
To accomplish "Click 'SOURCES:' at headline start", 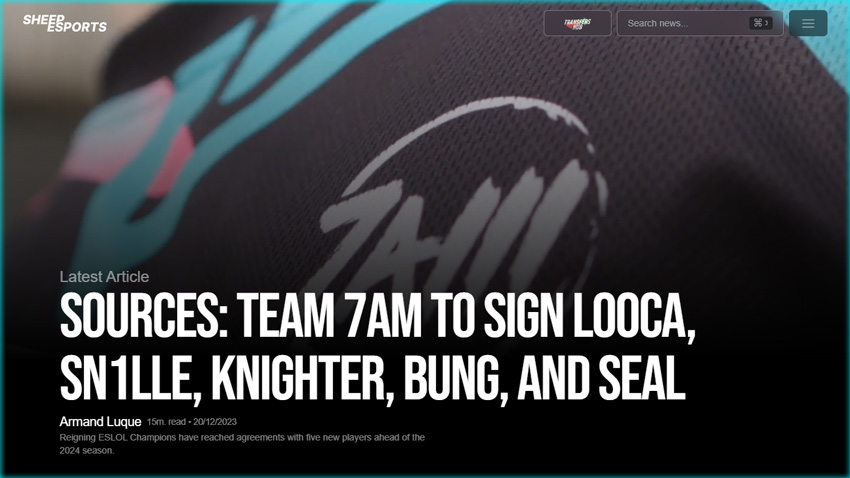I will [144, 317].
